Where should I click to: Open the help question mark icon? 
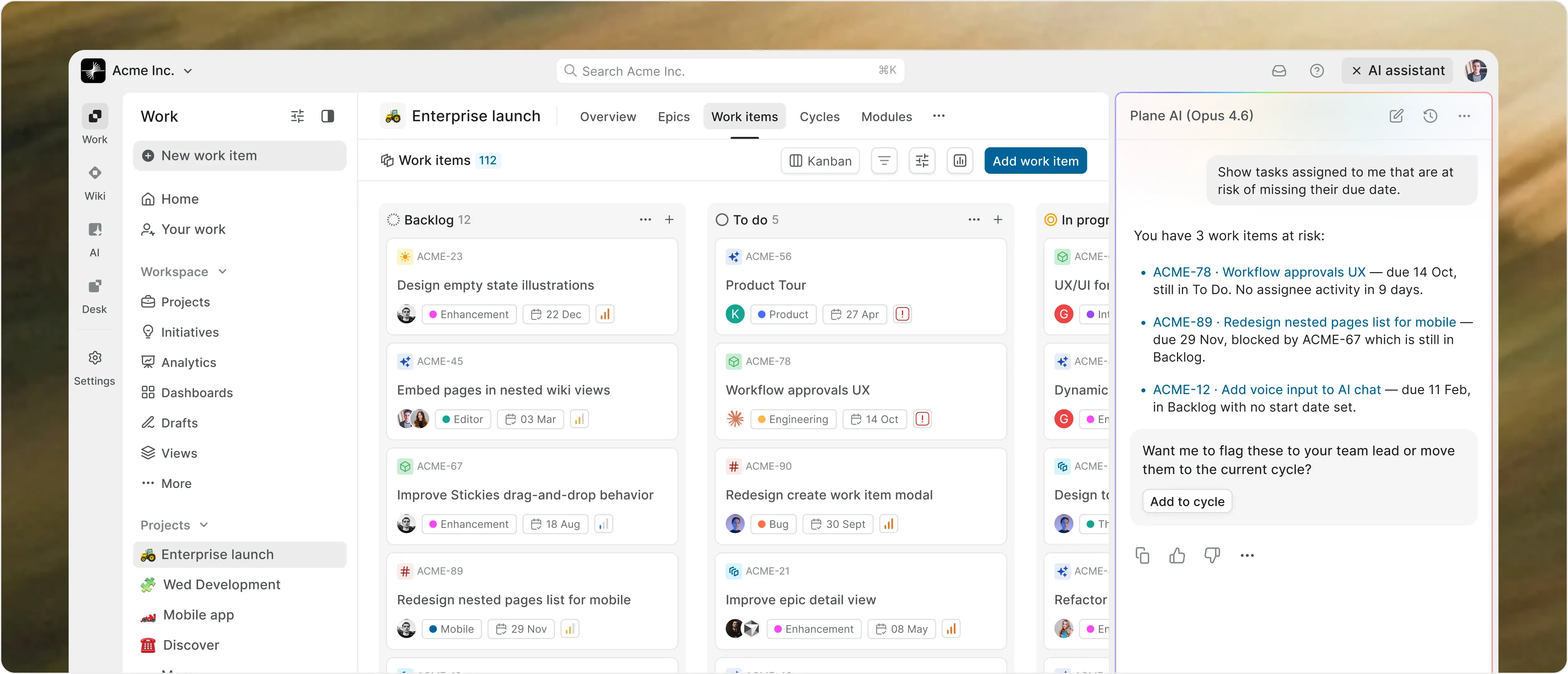point(1317,71)
